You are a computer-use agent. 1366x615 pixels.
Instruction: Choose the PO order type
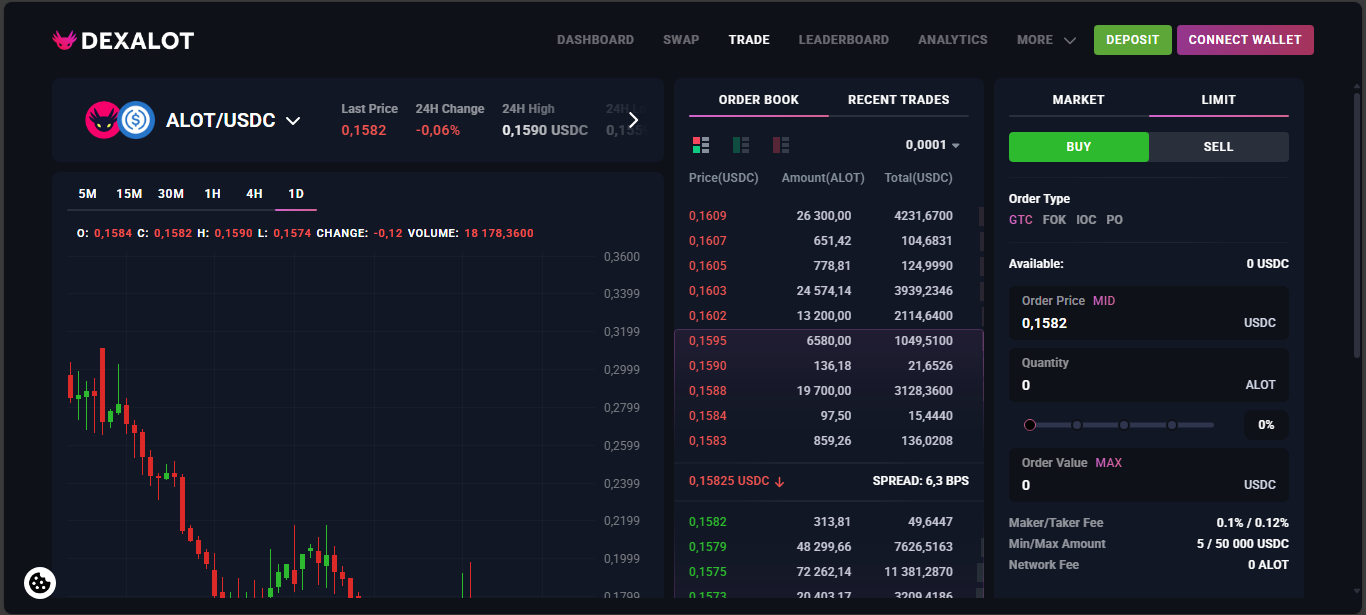click(1114, 220)
